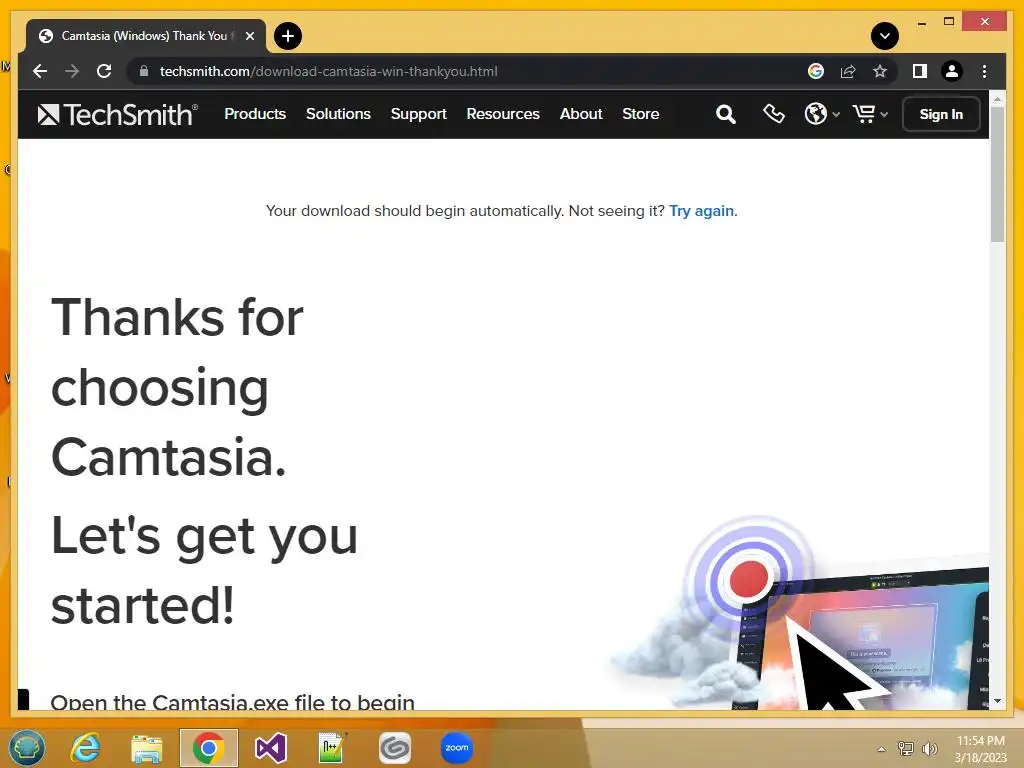Launch Internet Explorer from the taskbar
This screenshot has height=768, width=1024.
click(86, 748)
